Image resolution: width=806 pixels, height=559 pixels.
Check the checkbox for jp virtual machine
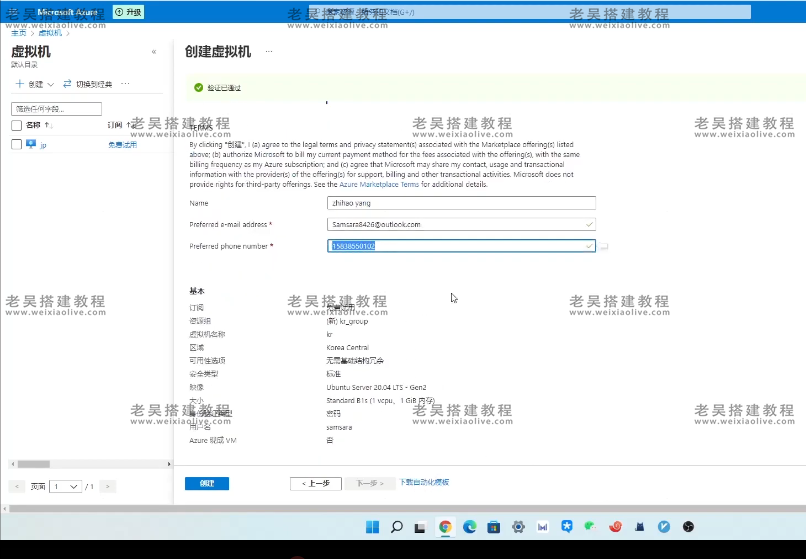tap(16, 145)
